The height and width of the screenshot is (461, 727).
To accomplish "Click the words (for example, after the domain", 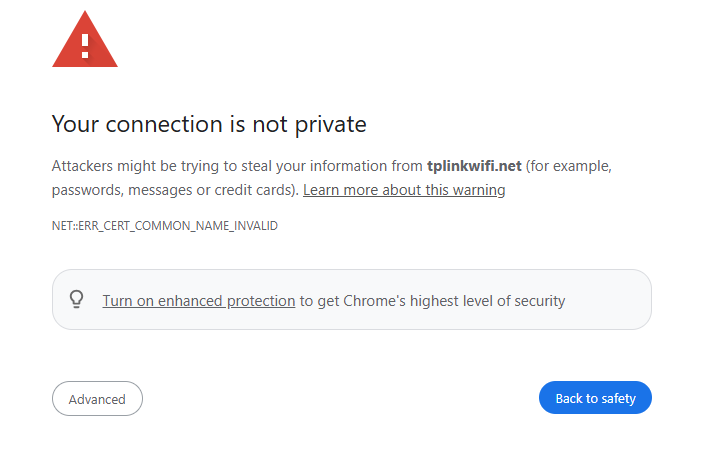I will 569,166.
